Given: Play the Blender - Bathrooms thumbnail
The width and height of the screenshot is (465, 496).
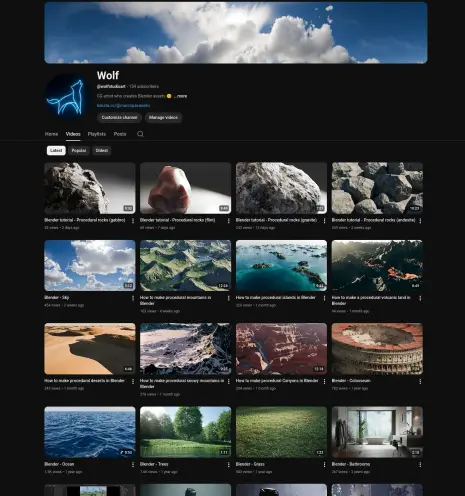Looking at the screenshot, I should (377, 432).
